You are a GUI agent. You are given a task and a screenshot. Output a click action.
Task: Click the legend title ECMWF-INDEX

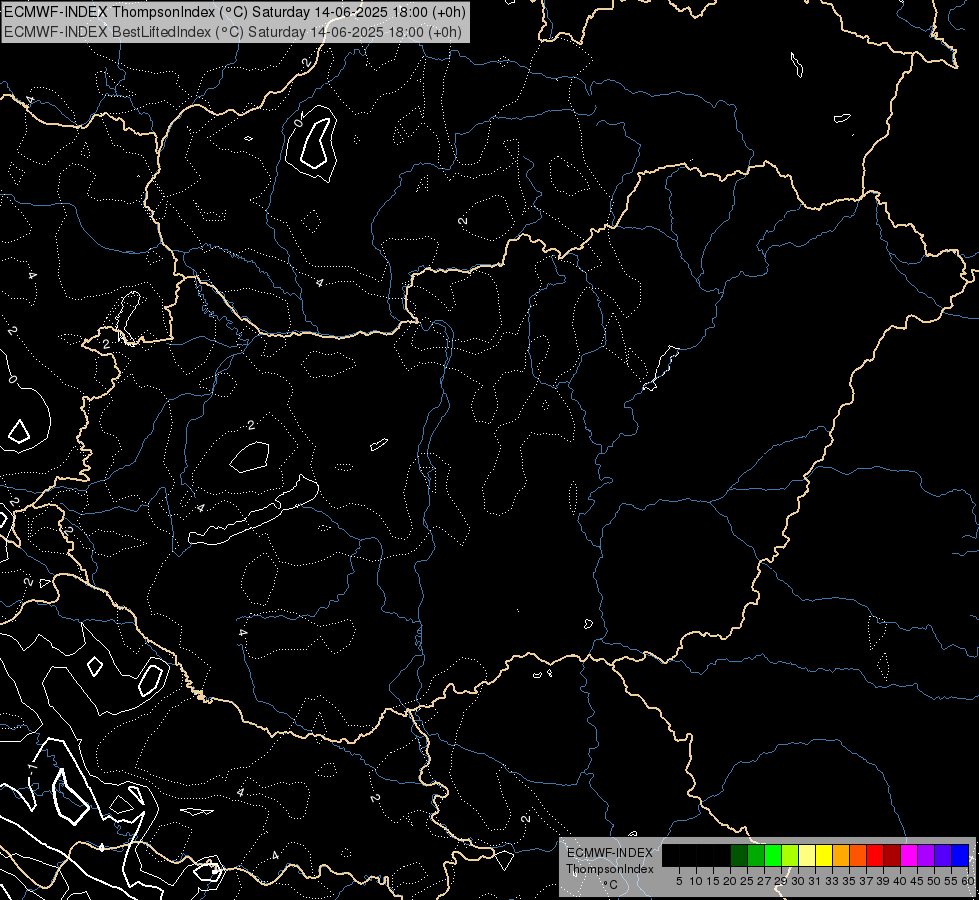coord(610,853)
